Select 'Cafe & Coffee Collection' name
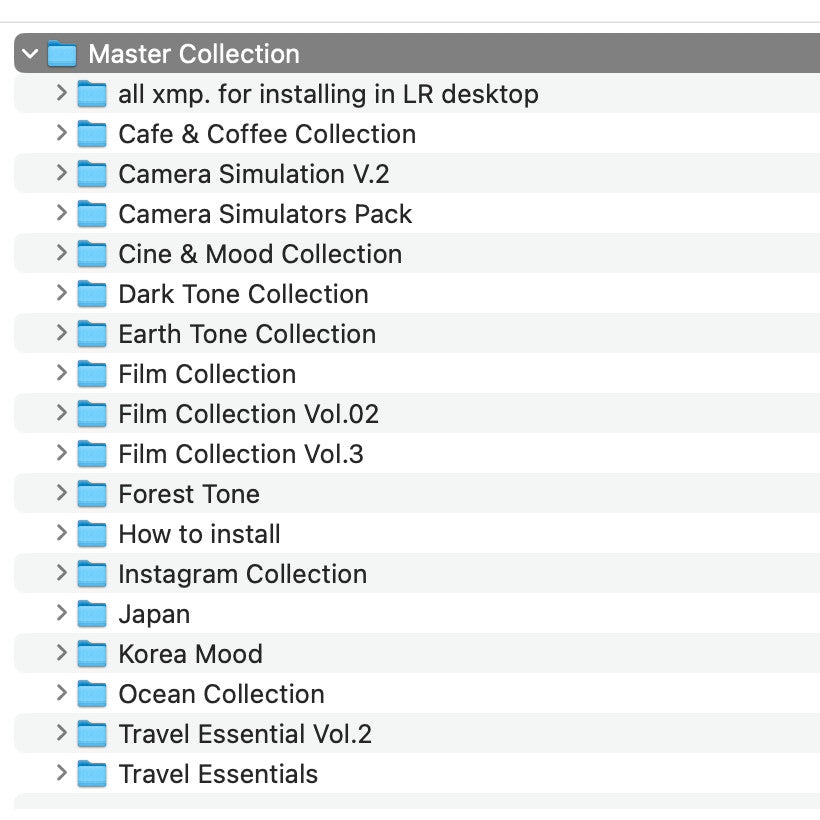 [267, 134]
